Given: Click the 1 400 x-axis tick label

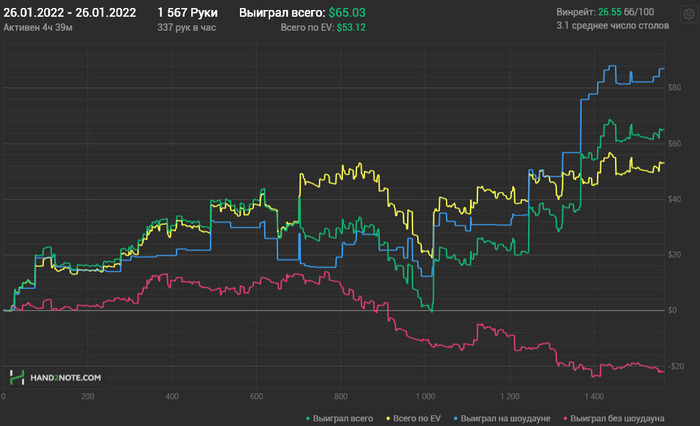Looking at the screenshot, I should coord(594,396).
